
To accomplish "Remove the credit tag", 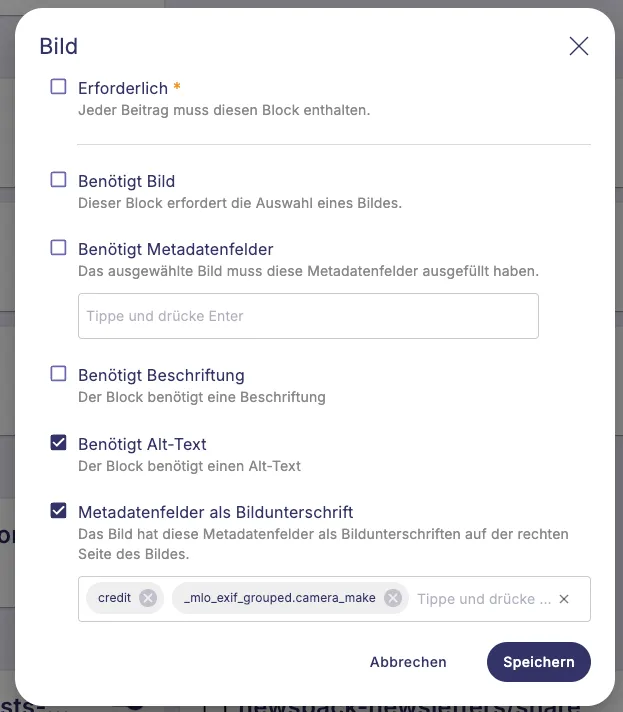I will coord(148,598).
